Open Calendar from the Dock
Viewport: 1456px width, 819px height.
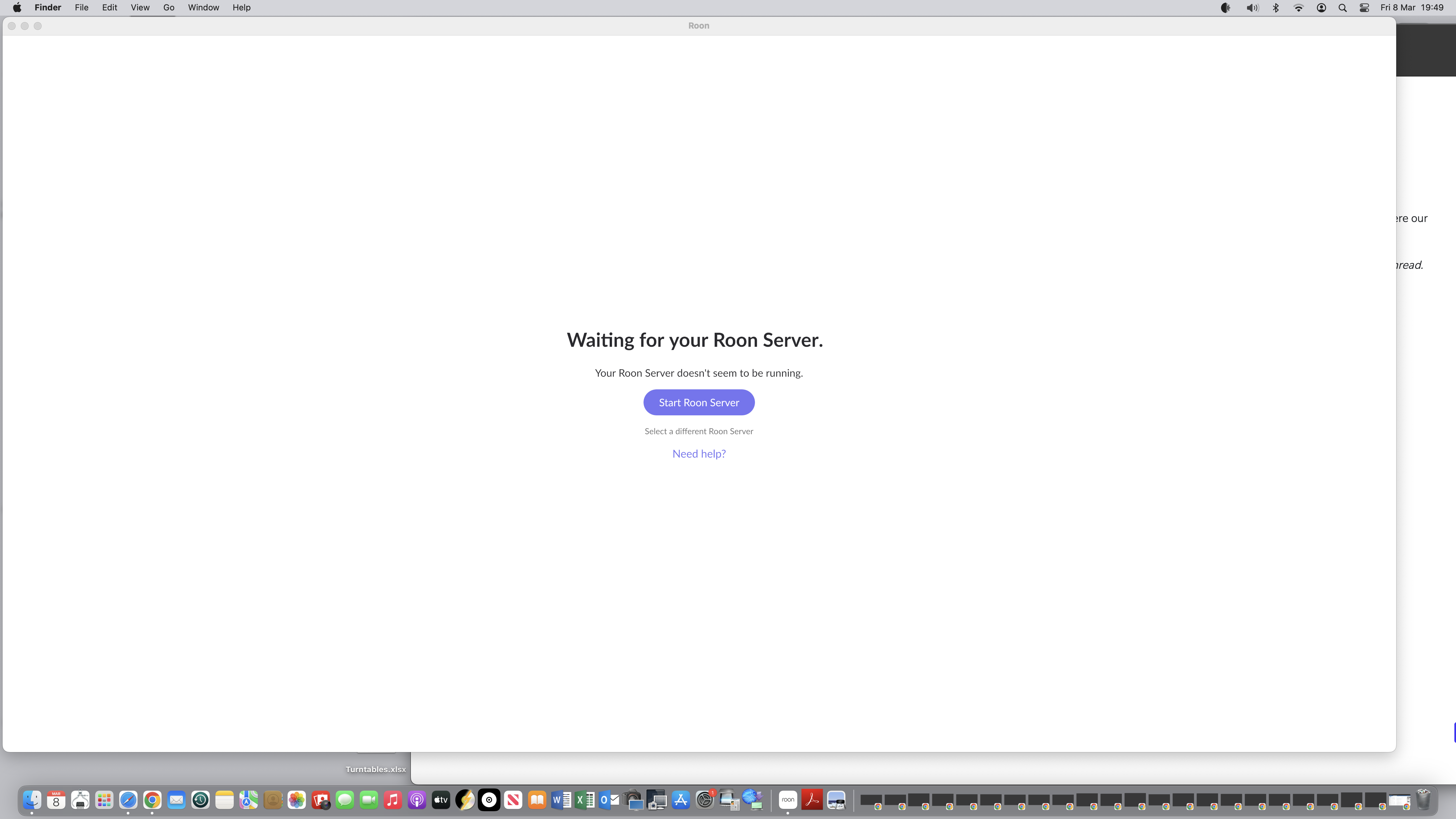point(56,800)
